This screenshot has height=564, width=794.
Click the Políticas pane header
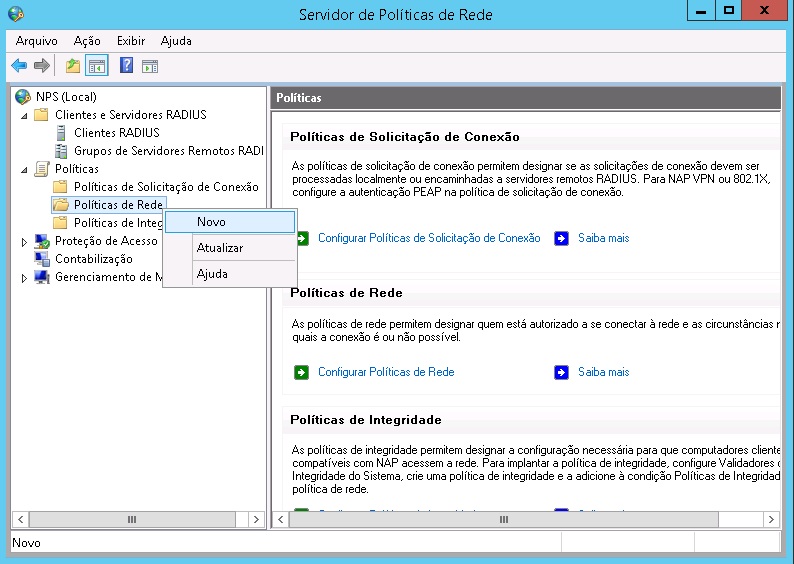tap(526, 98)
